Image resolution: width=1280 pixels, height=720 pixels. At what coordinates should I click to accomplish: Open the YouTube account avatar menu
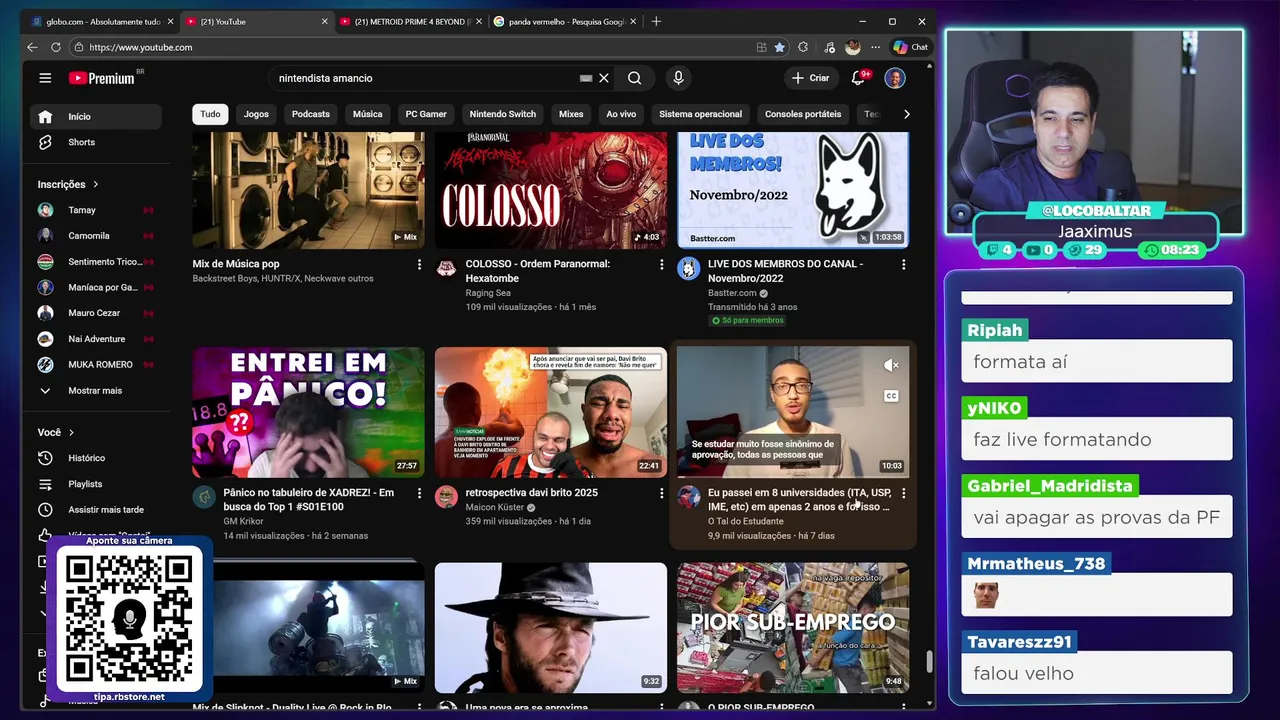(895, 78)
